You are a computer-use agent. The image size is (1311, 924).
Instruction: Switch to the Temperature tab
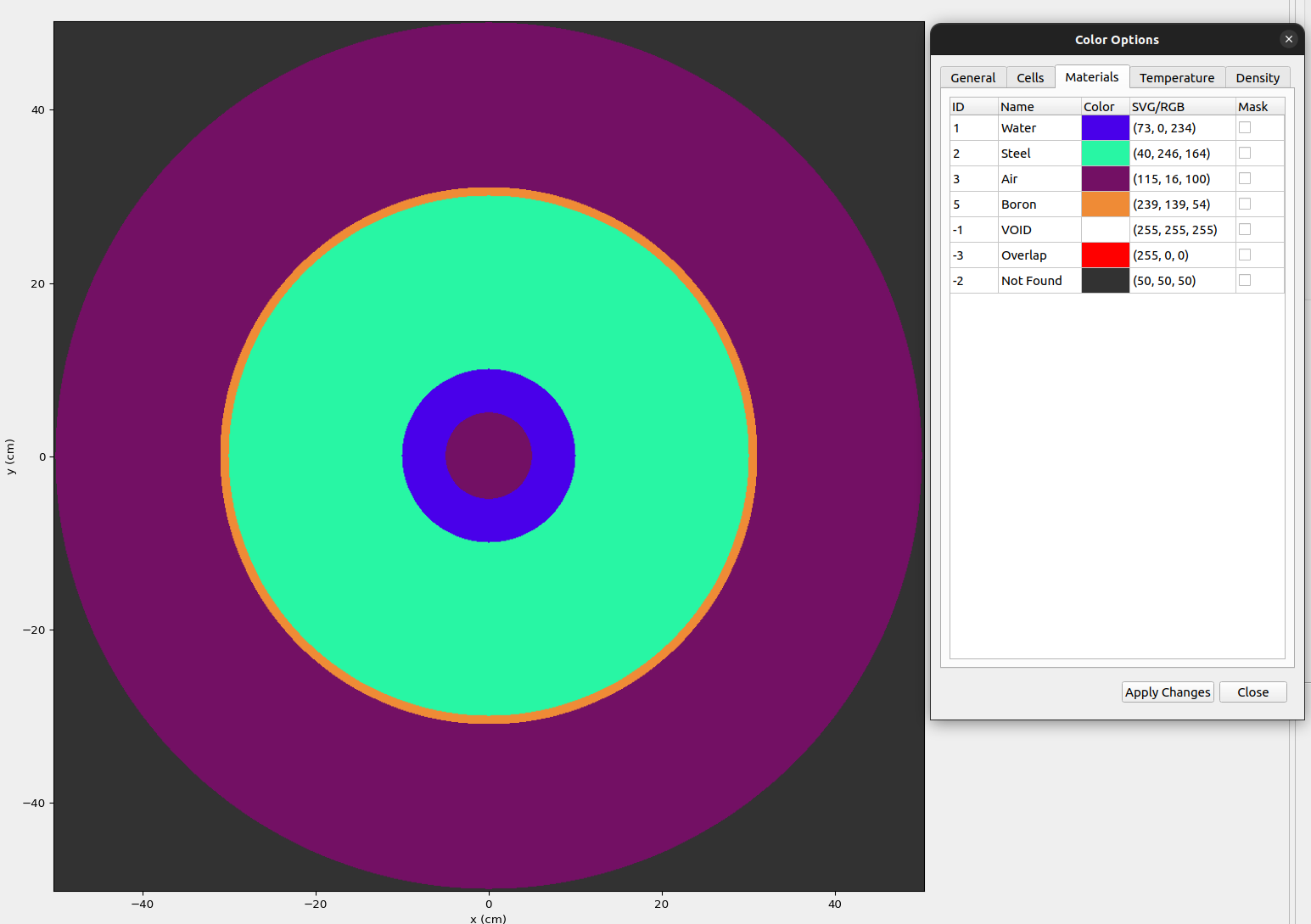[x=1177, y=77]
